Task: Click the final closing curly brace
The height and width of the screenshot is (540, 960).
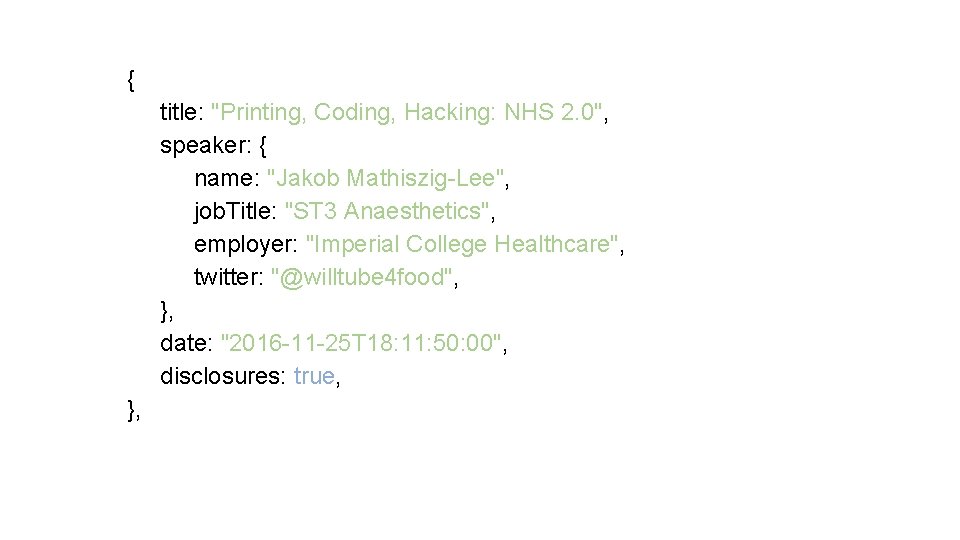Action: tap(133, 409)
